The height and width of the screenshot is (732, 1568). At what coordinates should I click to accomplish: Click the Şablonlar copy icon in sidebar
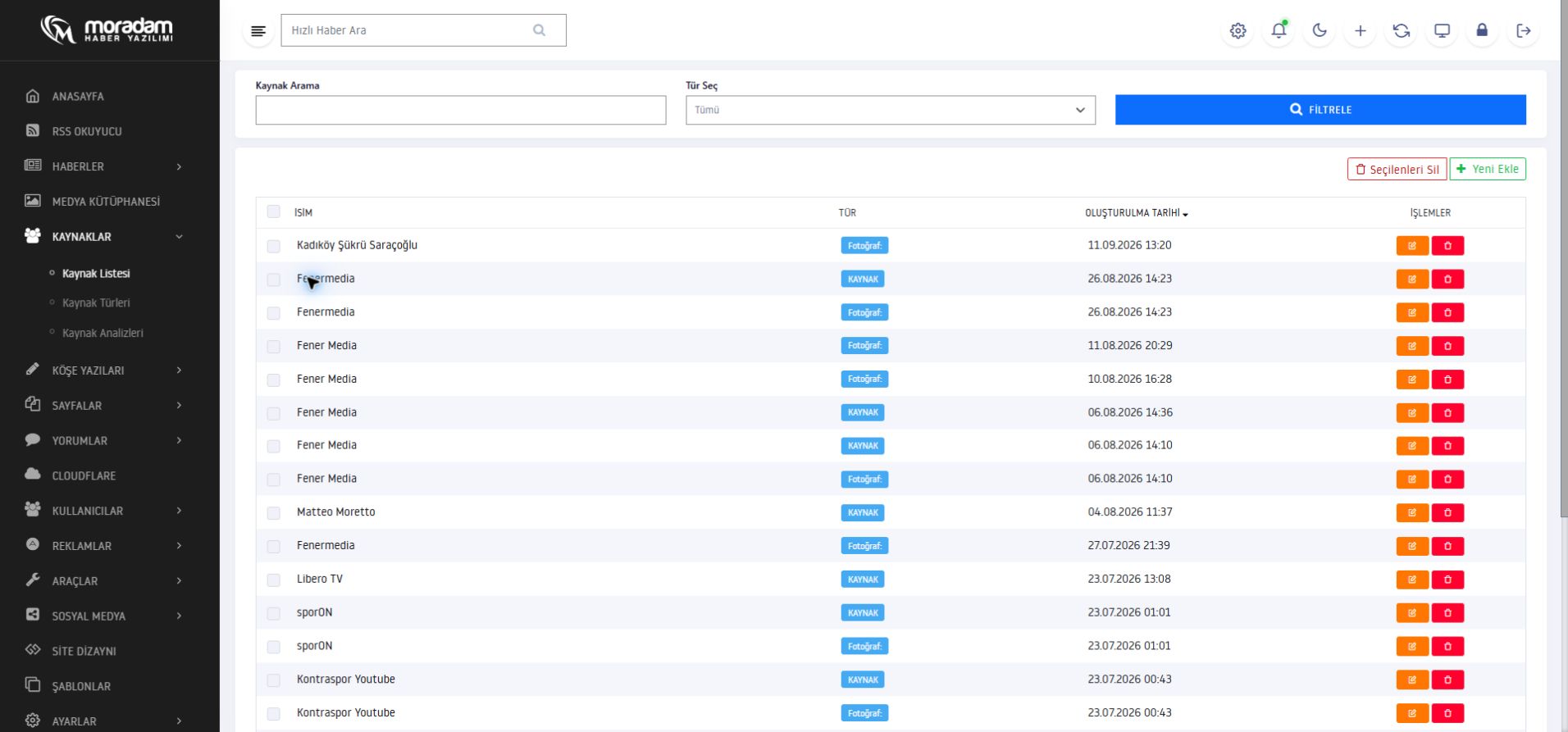tap(33, 685)
